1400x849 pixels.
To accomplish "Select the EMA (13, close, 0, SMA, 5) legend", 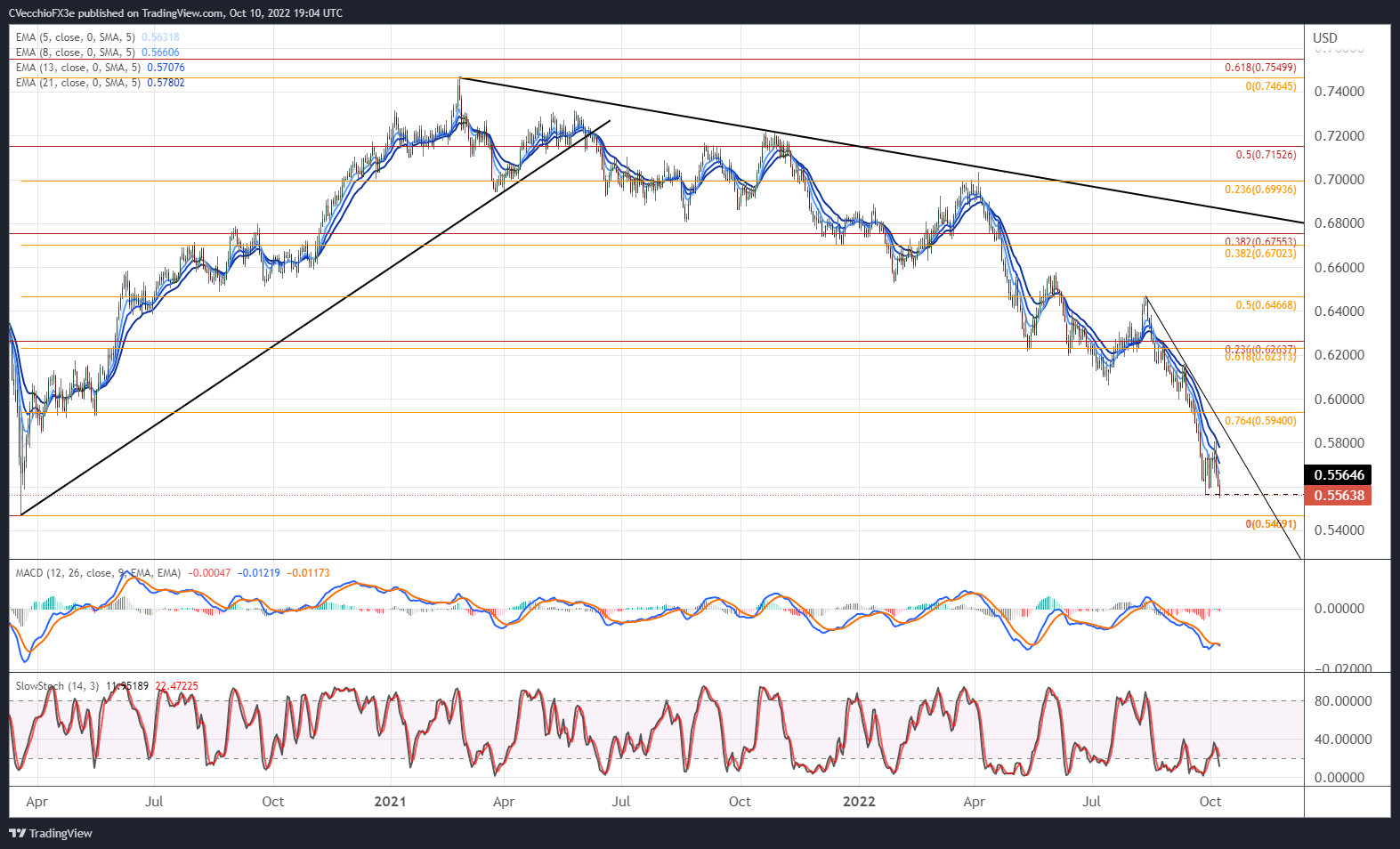I will (x=78, y=68).
